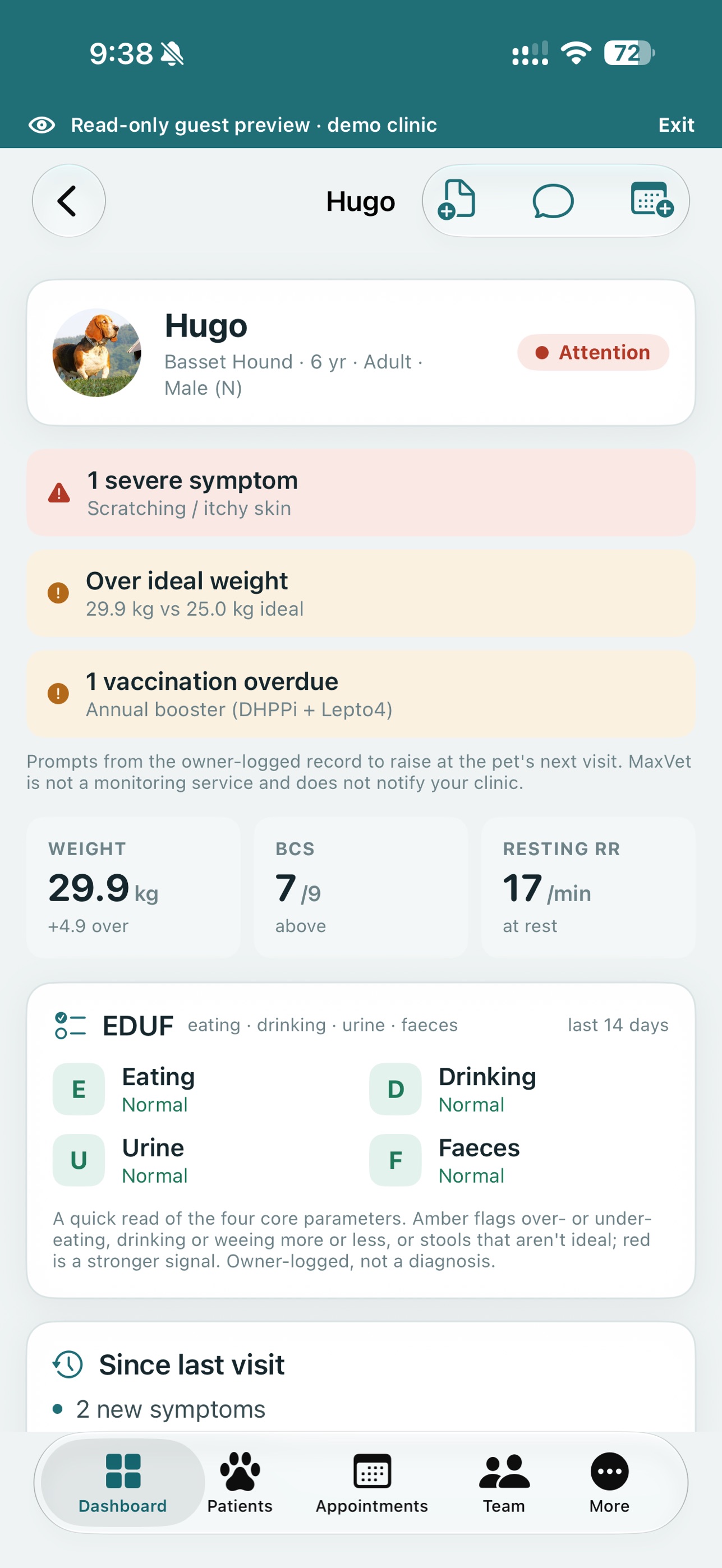Open the vaccination overdue alert
722x1568 pixels.
point(361,694)
